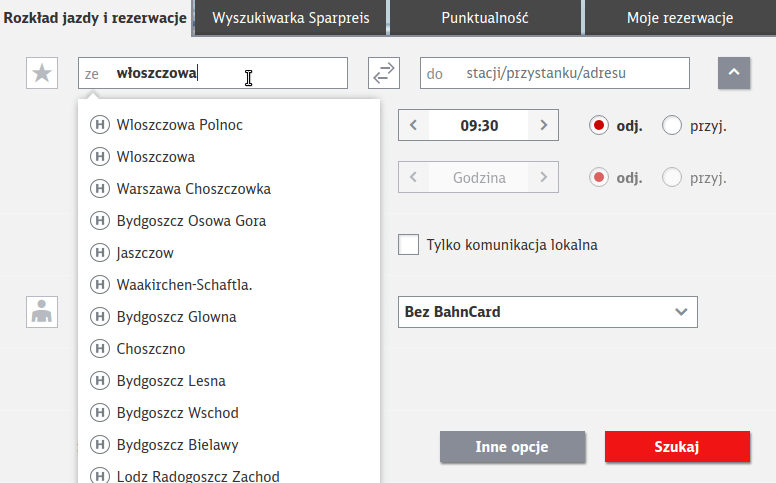This screenshot has height=483, width=776.
Task: Step the 09:30 departure time earlier
Action: [414, 125]
